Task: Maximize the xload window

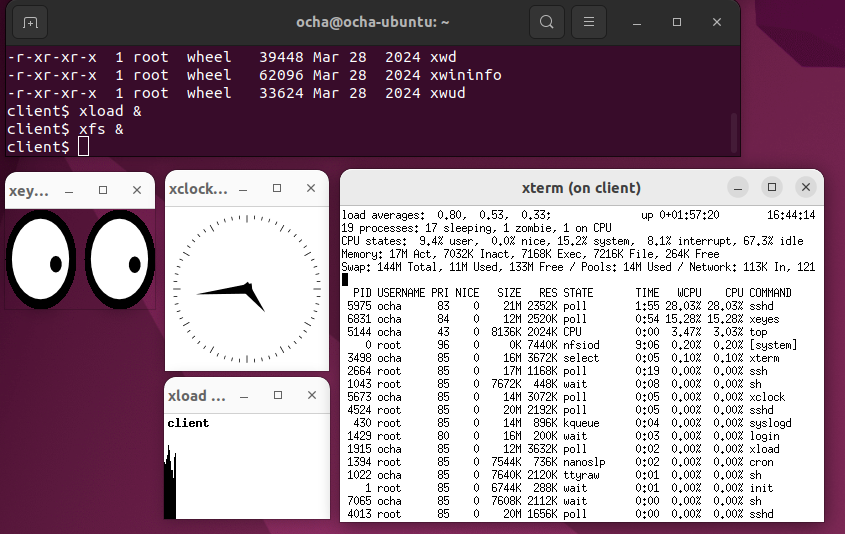Action: [x=278, y=395]
